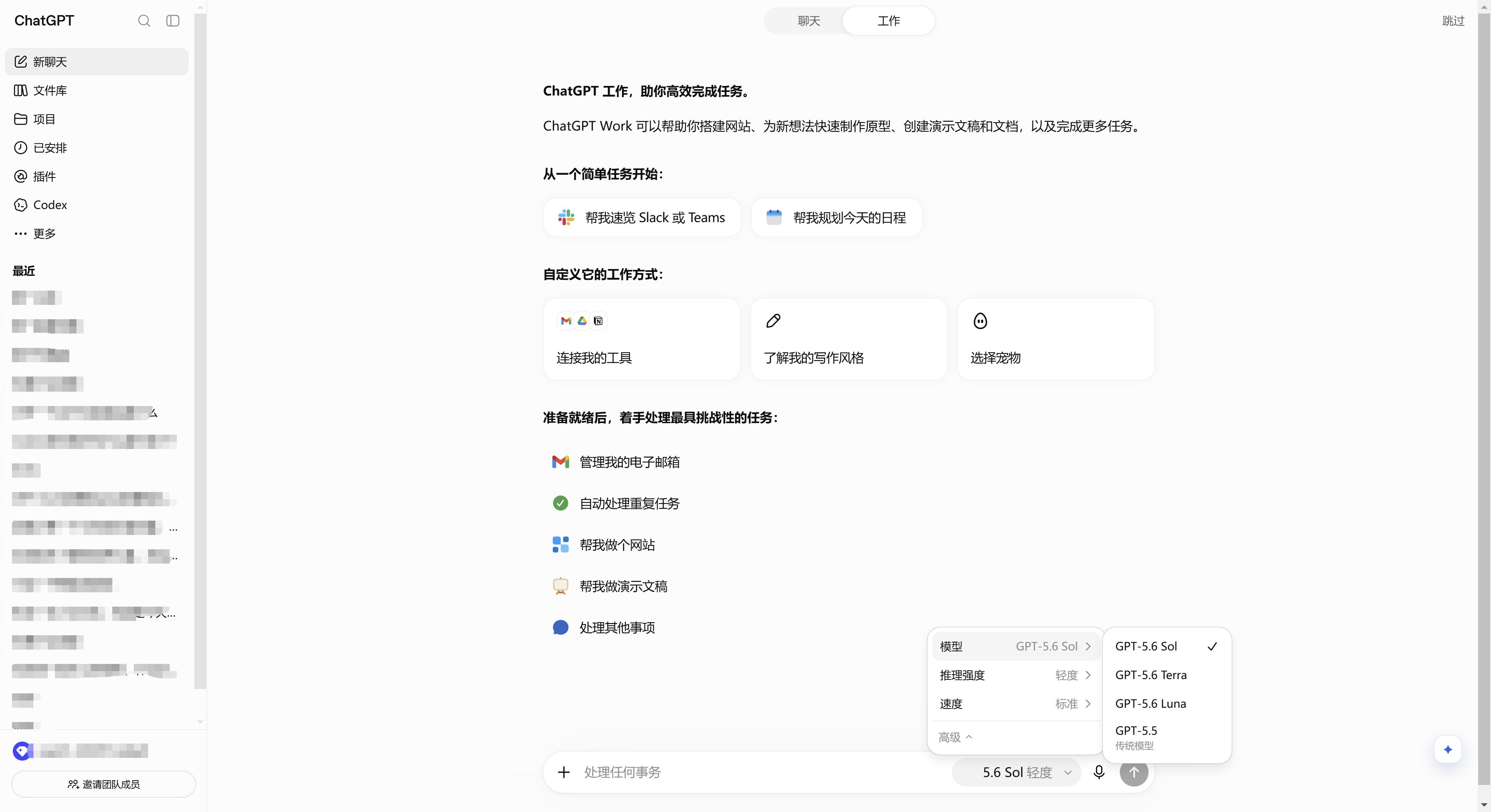
Task: Switch to the 聊天 tab
Action: 808,21
